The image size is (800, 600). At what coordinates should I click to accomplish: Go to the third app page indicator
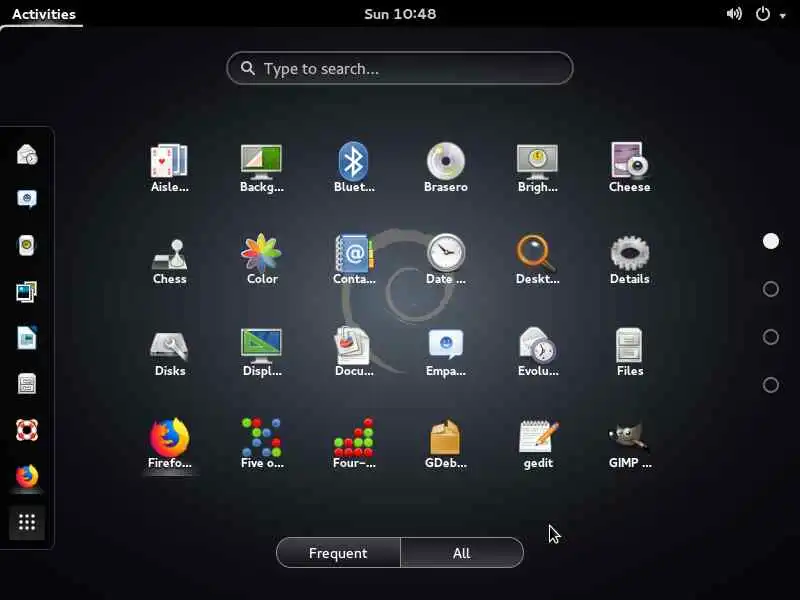point(770,337)
